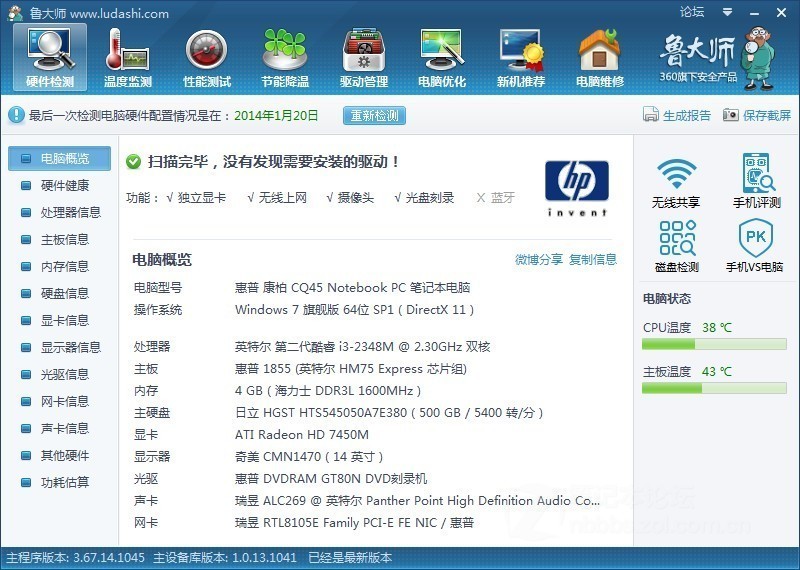Click the 4 GB 海力士 DDR3L memory value

click(x=328, y=391)
